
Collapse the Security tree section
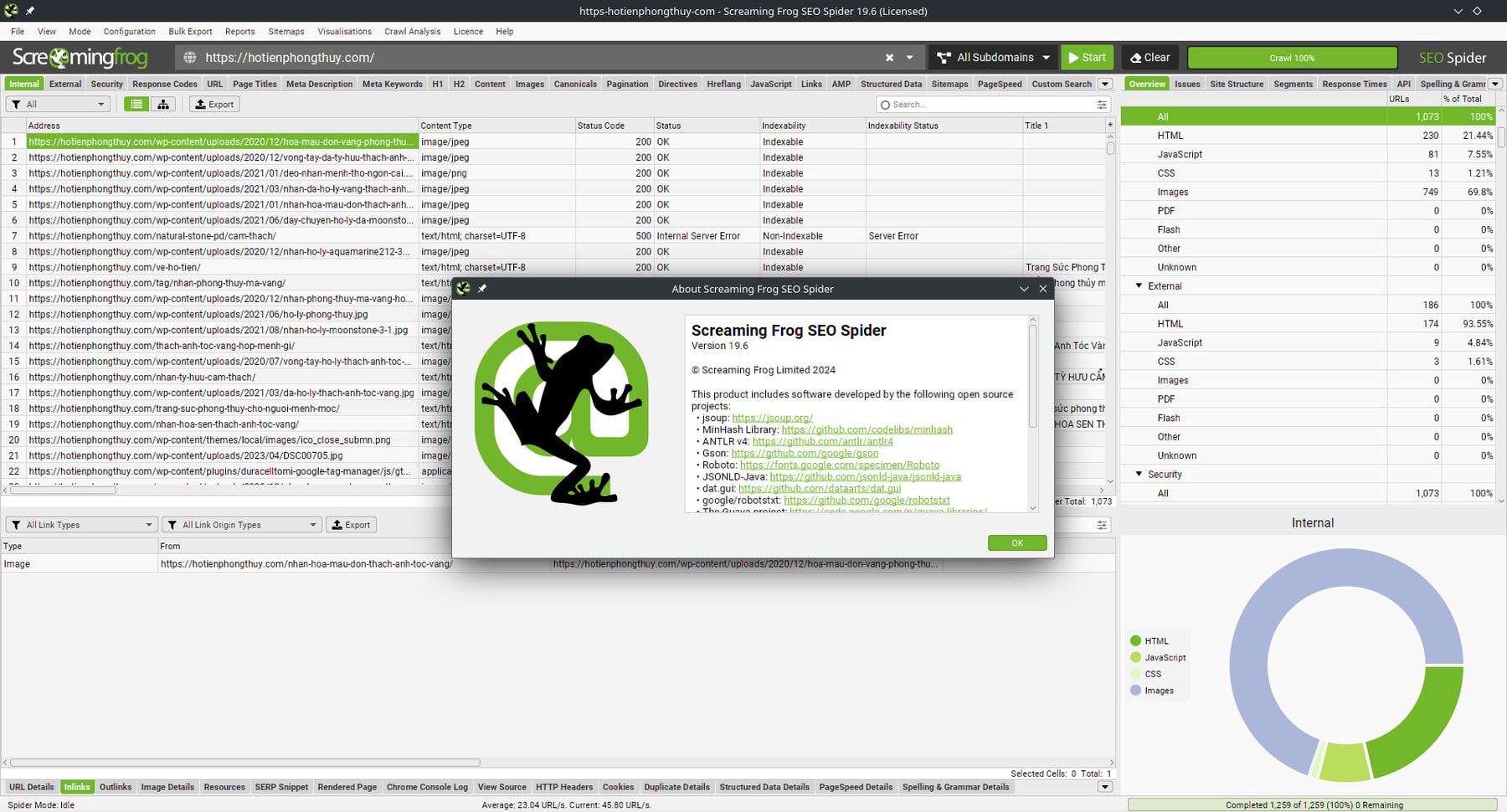click(x=1139, y=475)
